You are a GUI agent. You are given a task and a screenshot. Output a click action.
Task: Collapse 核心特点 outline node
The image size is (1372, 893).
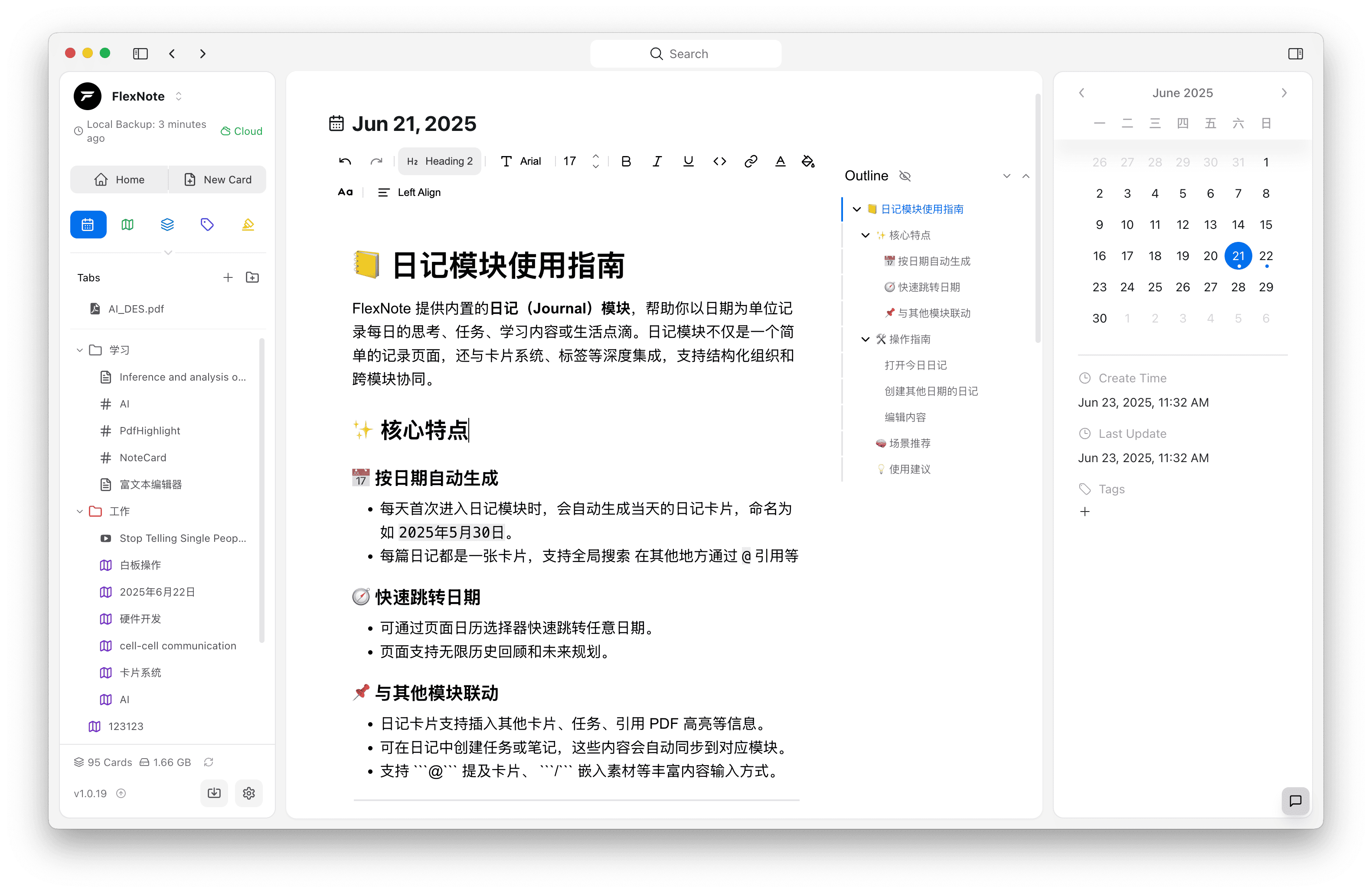pyautogui.click(x=865, y=235)
